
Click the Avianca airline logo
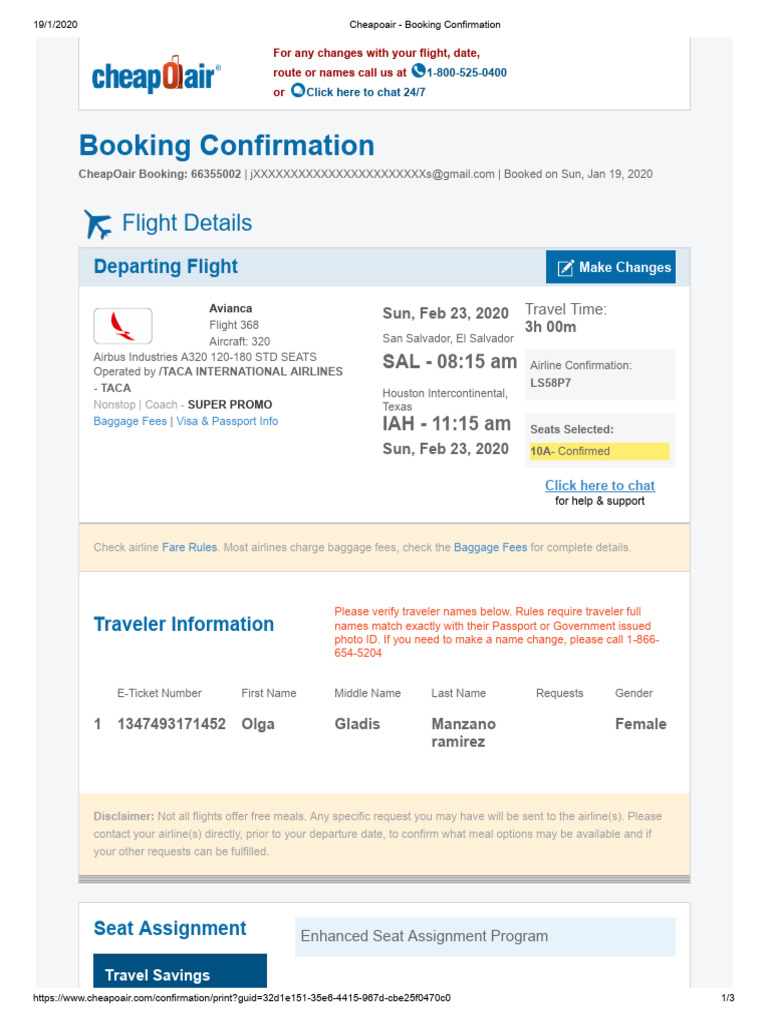pyautogui.click(x=123, y=326)
